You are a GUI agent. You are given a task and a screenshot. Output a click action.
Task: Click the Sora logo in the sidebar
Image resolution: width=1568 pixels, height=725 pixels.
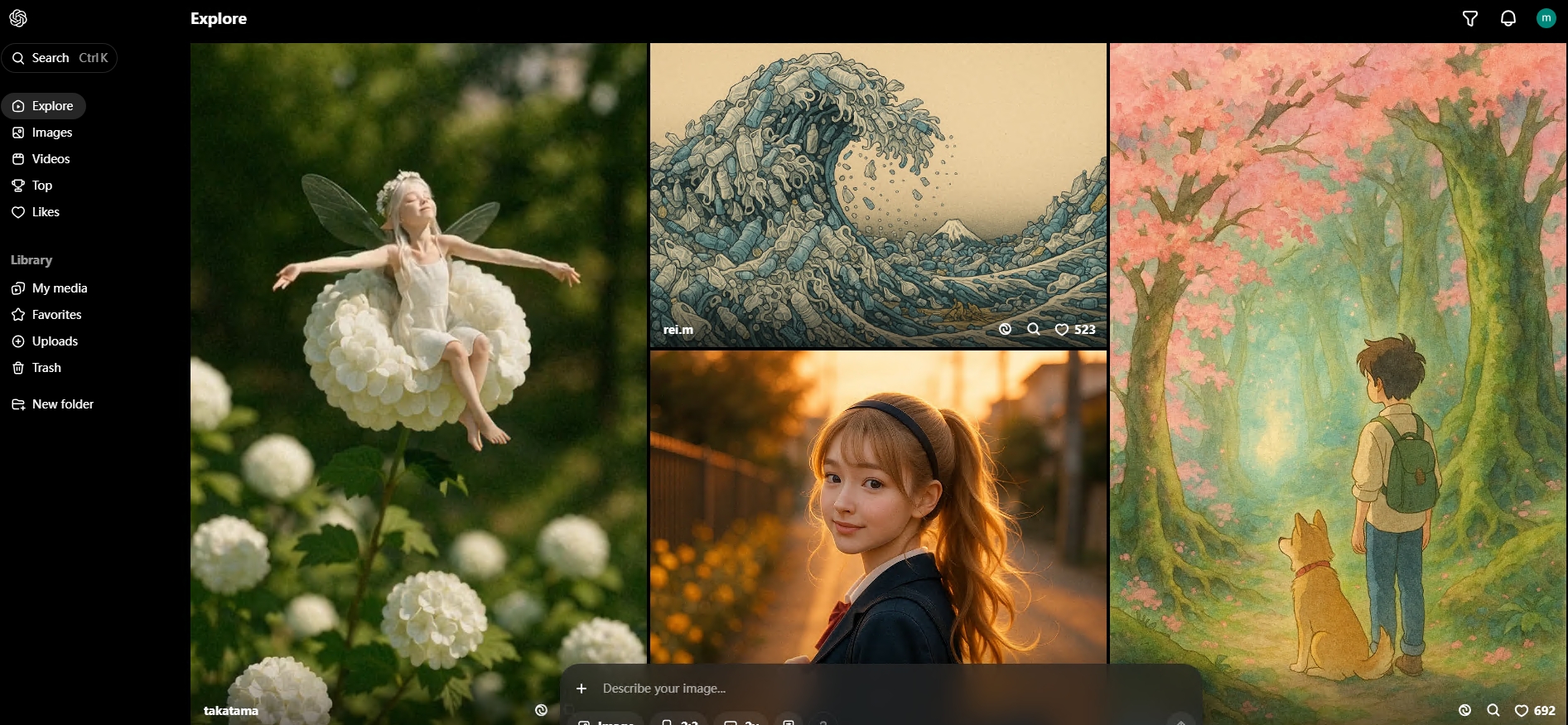[x=18, y=18]
